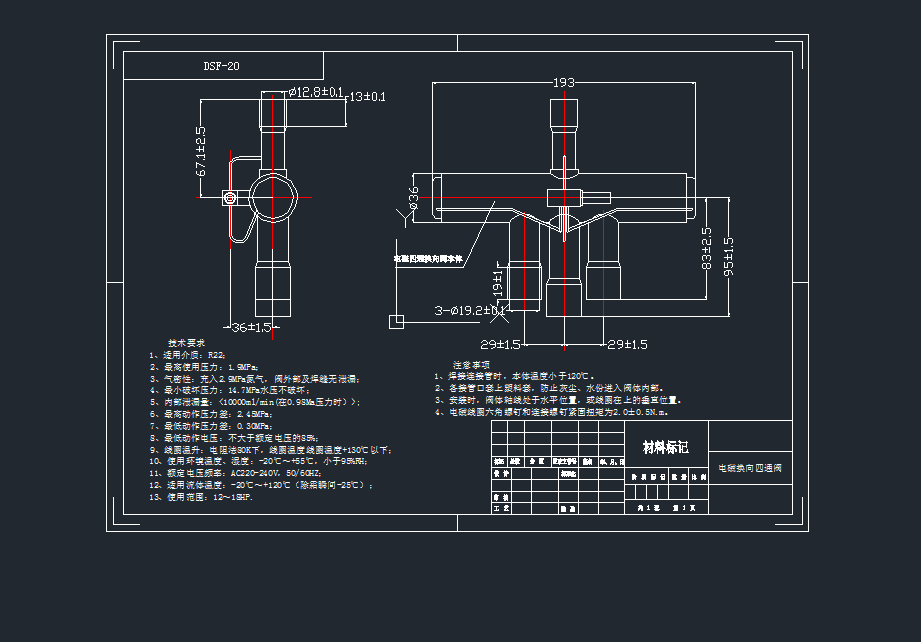
Task: Click the 83±2.5 height dimension
Action: point(707,250)
